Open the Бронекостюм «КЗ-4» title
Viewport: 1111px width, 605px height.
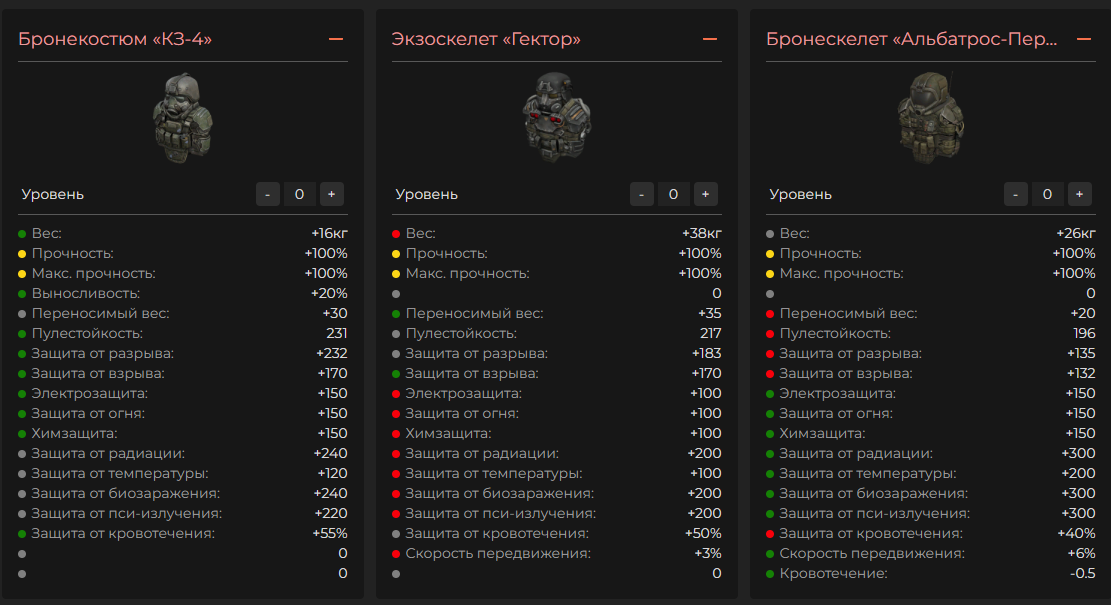coord(115,39)
